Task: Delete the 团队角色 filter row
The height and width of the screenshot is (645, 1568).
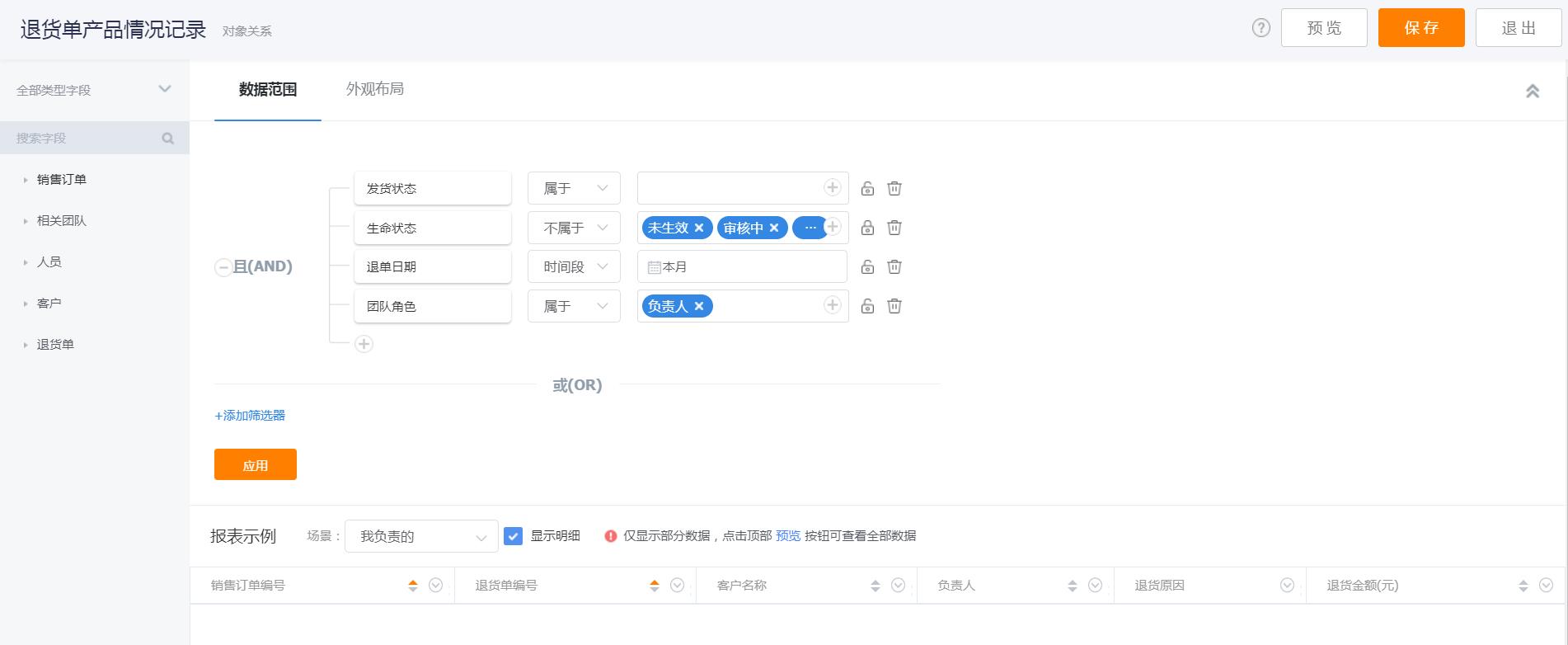Action: pyautogui.click(x=894, y=307)
